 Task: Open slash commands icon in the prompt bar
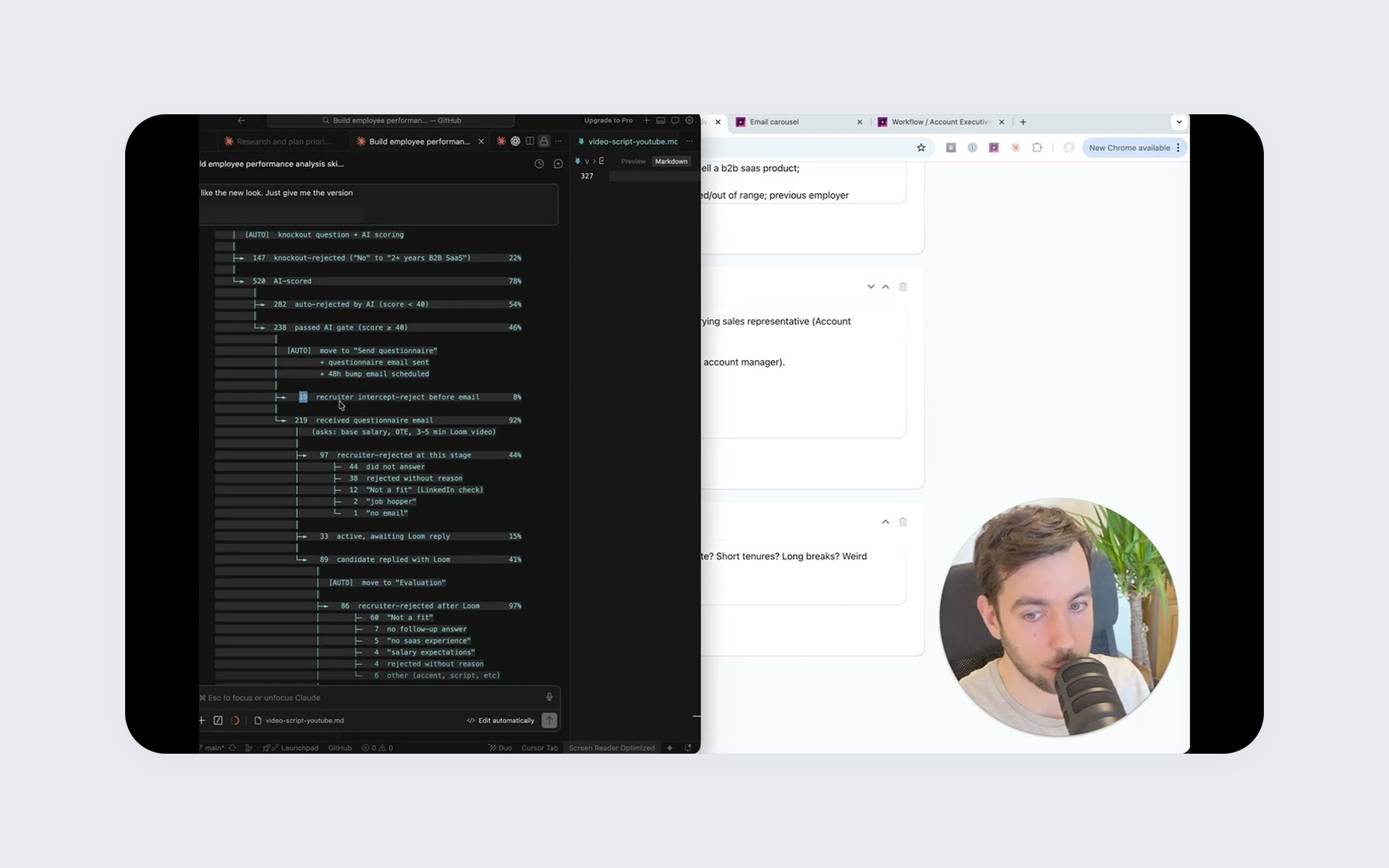click(218, 720)
